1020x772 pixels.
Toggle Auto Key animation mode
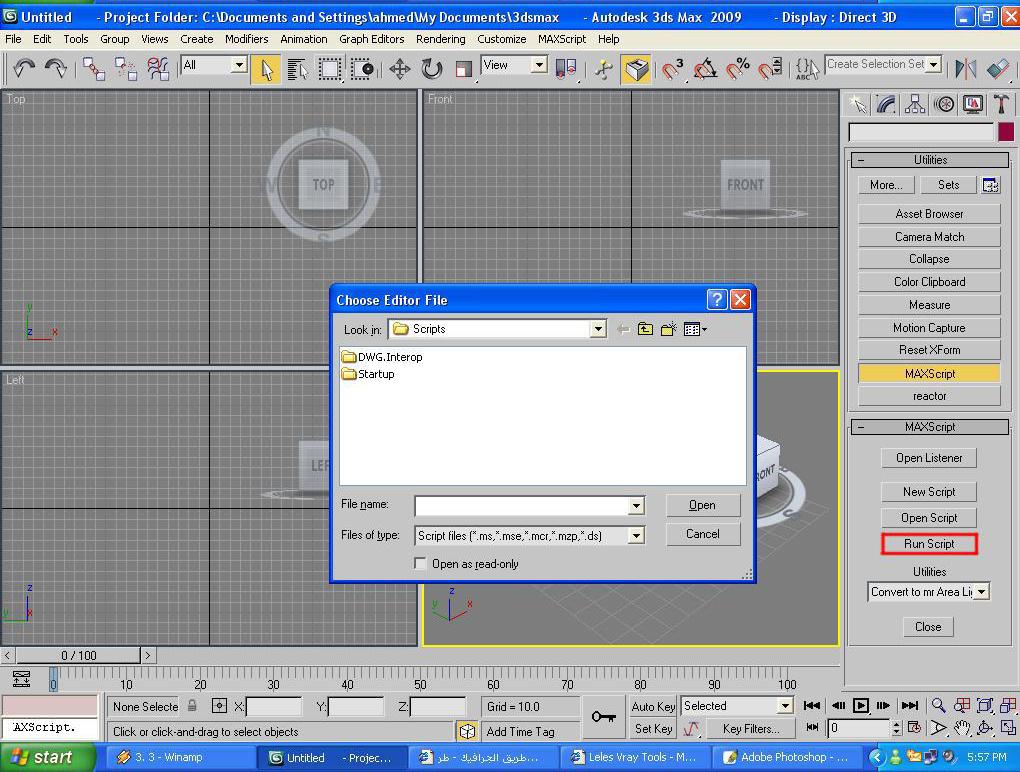pyautogui.click(x=653, y=706)
